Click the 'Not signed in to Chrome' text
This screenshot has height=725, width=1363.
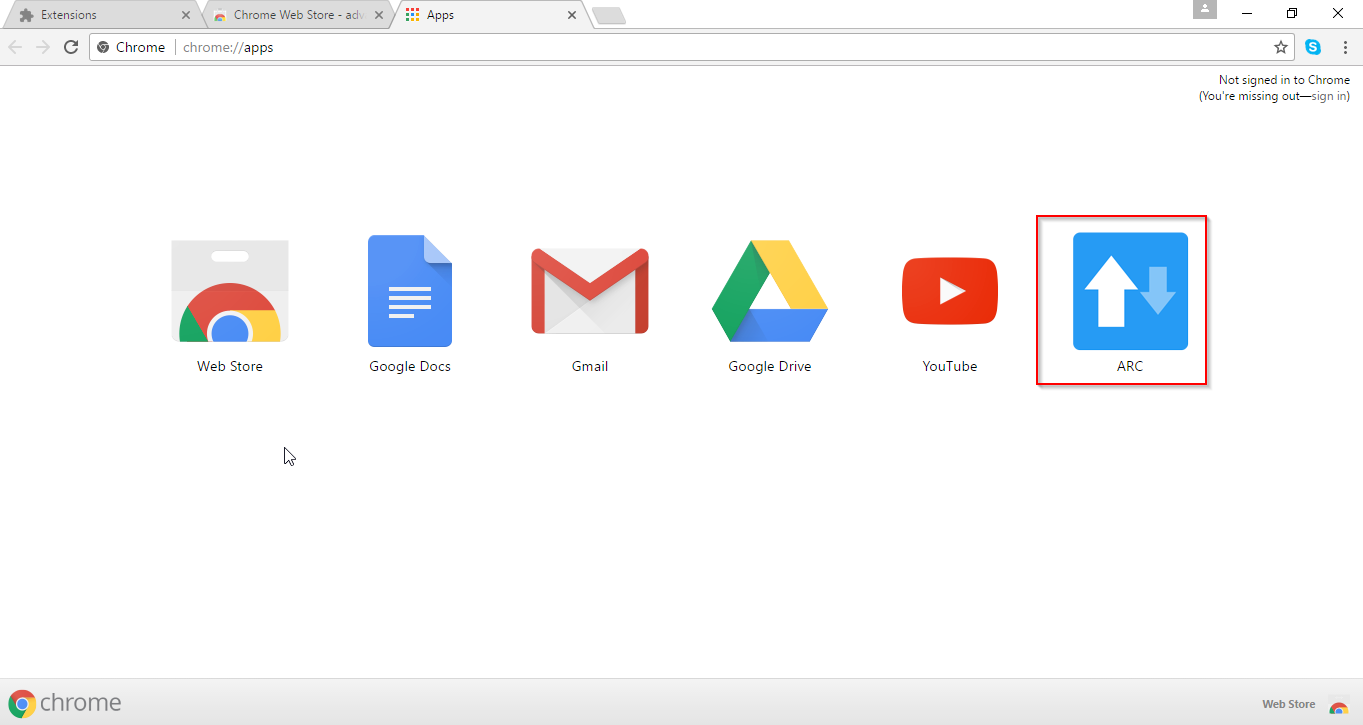pos(1284,80)
